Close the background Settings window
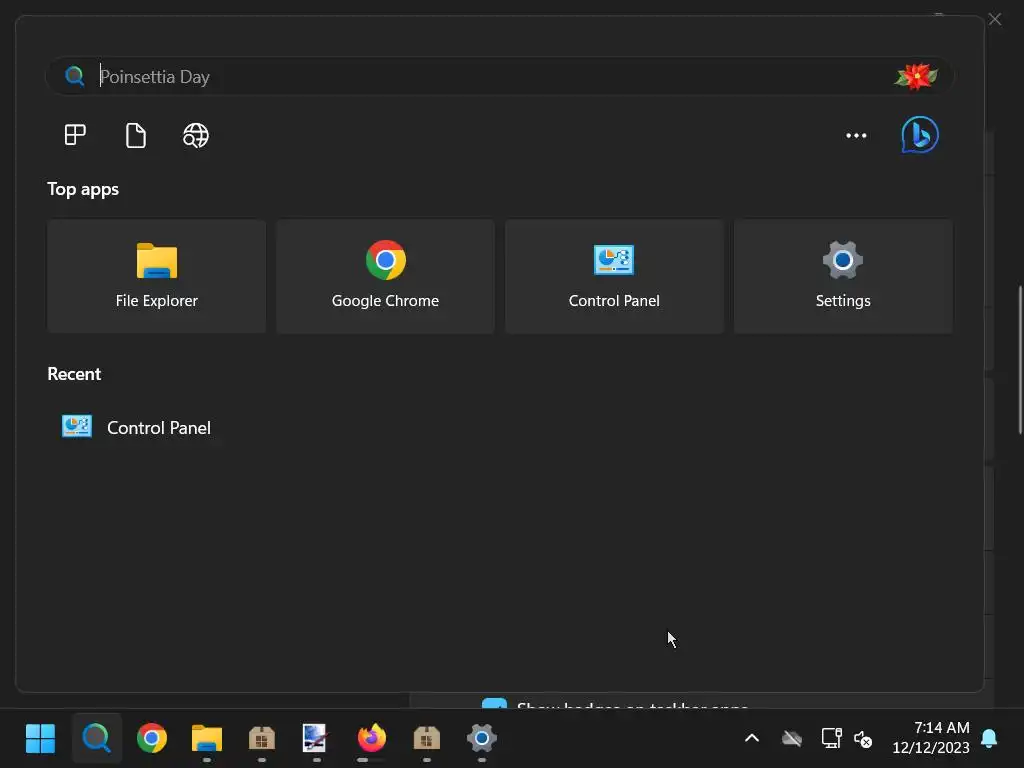This screenshot has height=768, width=1024. click(x=995, y=19)
